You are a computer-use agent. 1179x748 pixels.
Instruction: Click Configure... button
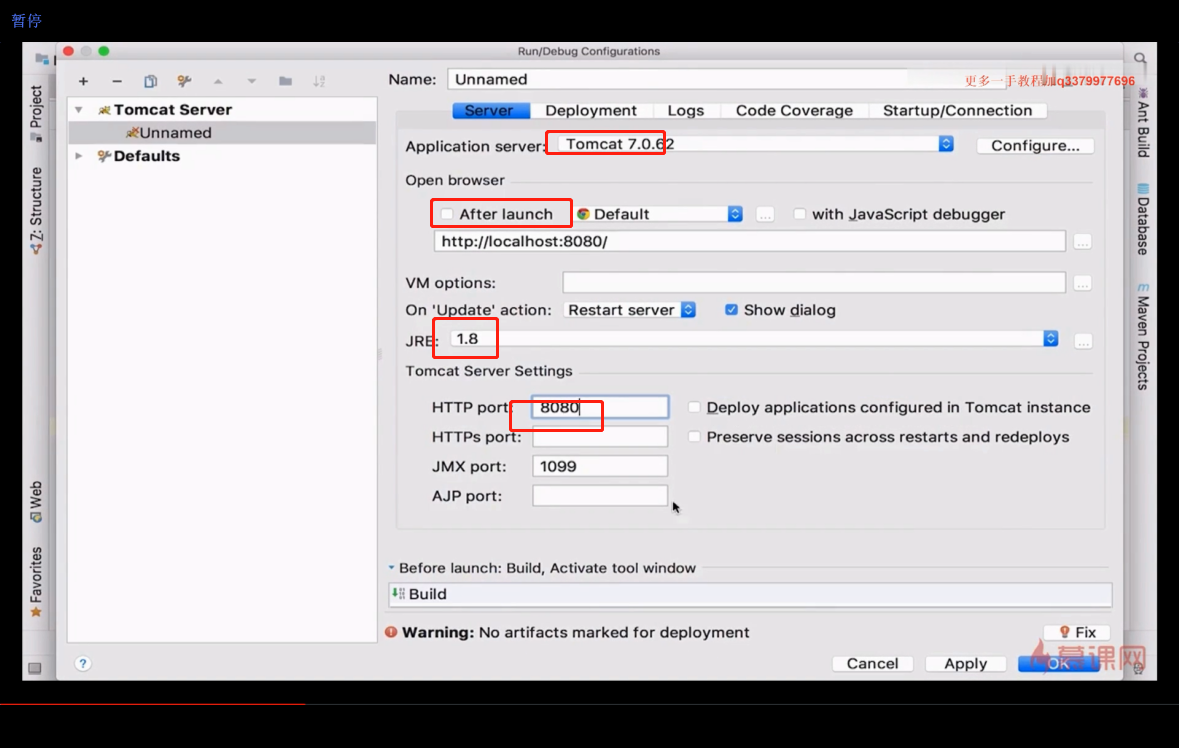point(1035,146)
